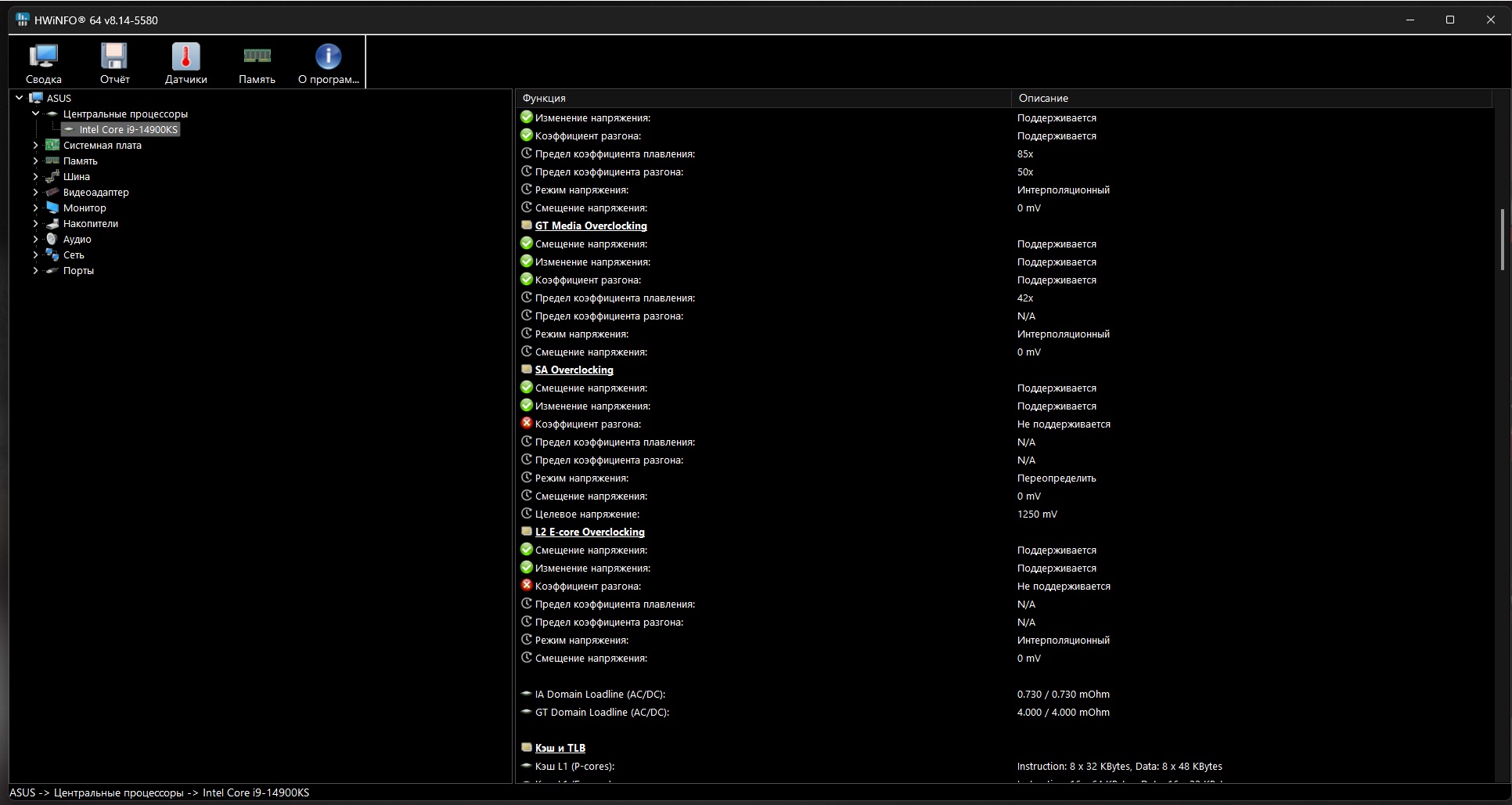Expand the Накопители tree node
This screenshot has height=805, width=1512.
pyautogui.click(x=35, y=223)
